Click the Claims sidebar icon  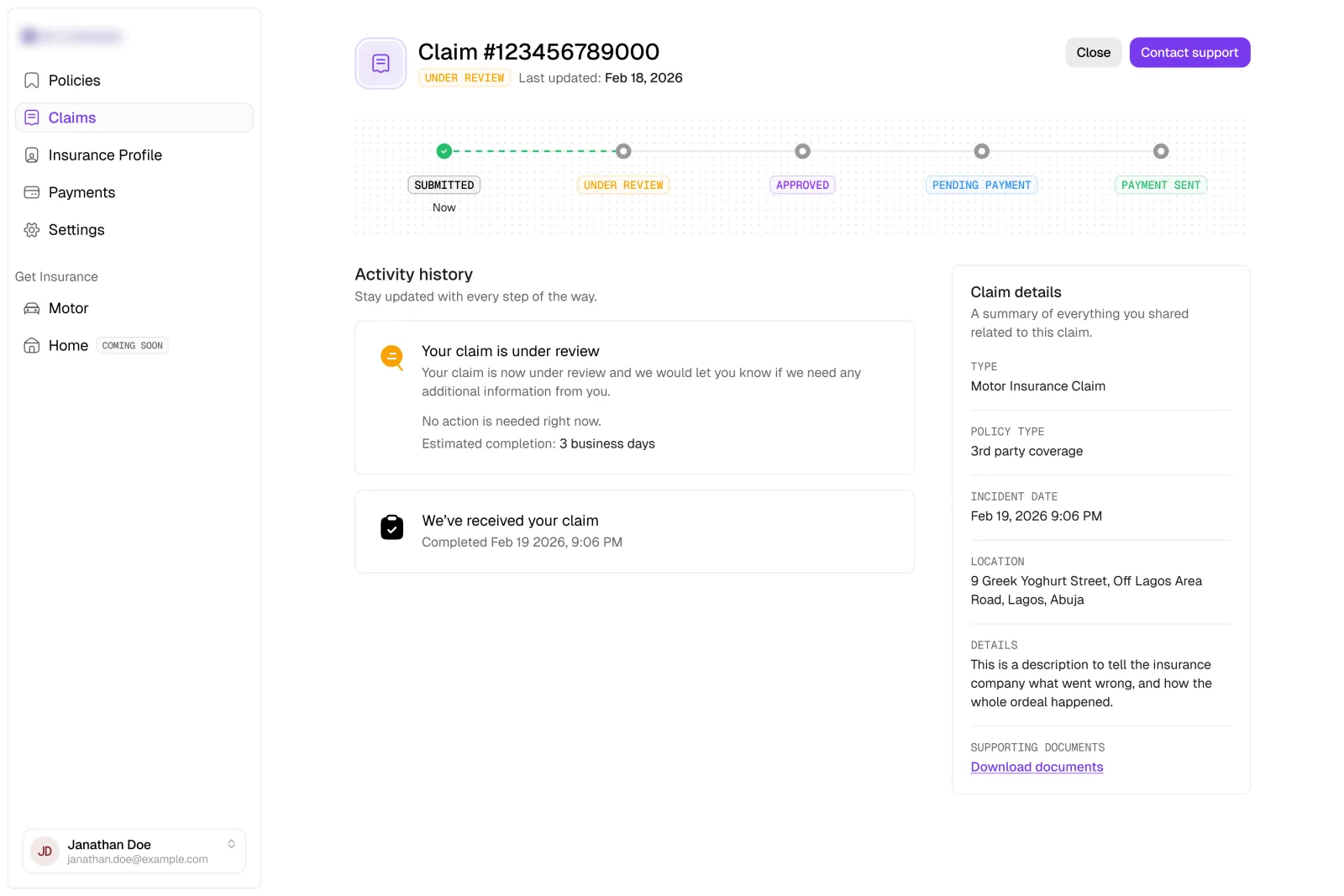32,118
